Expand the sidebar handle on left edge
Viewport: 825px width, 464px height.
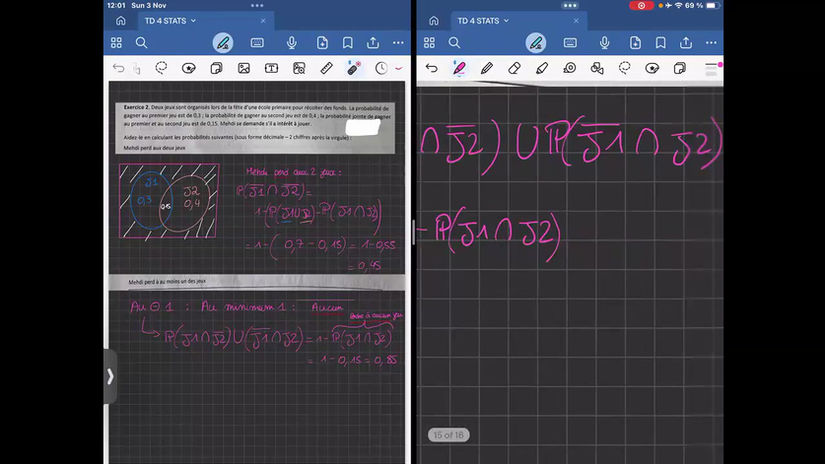(x=110, y=377)
